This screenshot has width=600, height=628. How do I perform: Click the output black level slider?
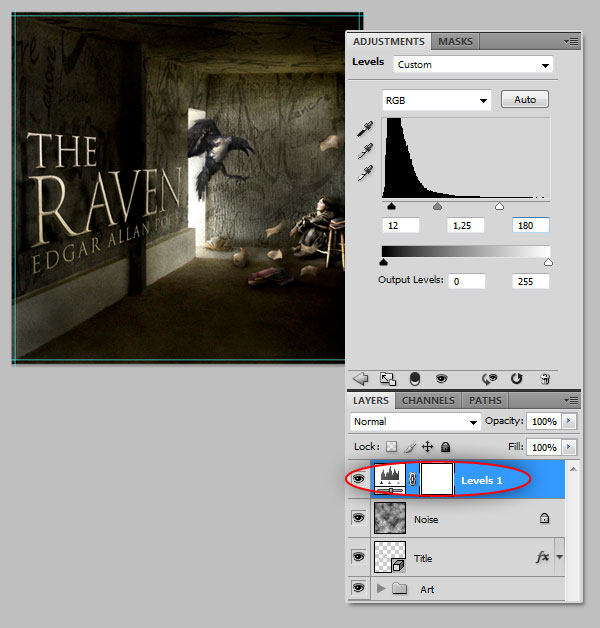pyautogui.click(x=383, y=262)
